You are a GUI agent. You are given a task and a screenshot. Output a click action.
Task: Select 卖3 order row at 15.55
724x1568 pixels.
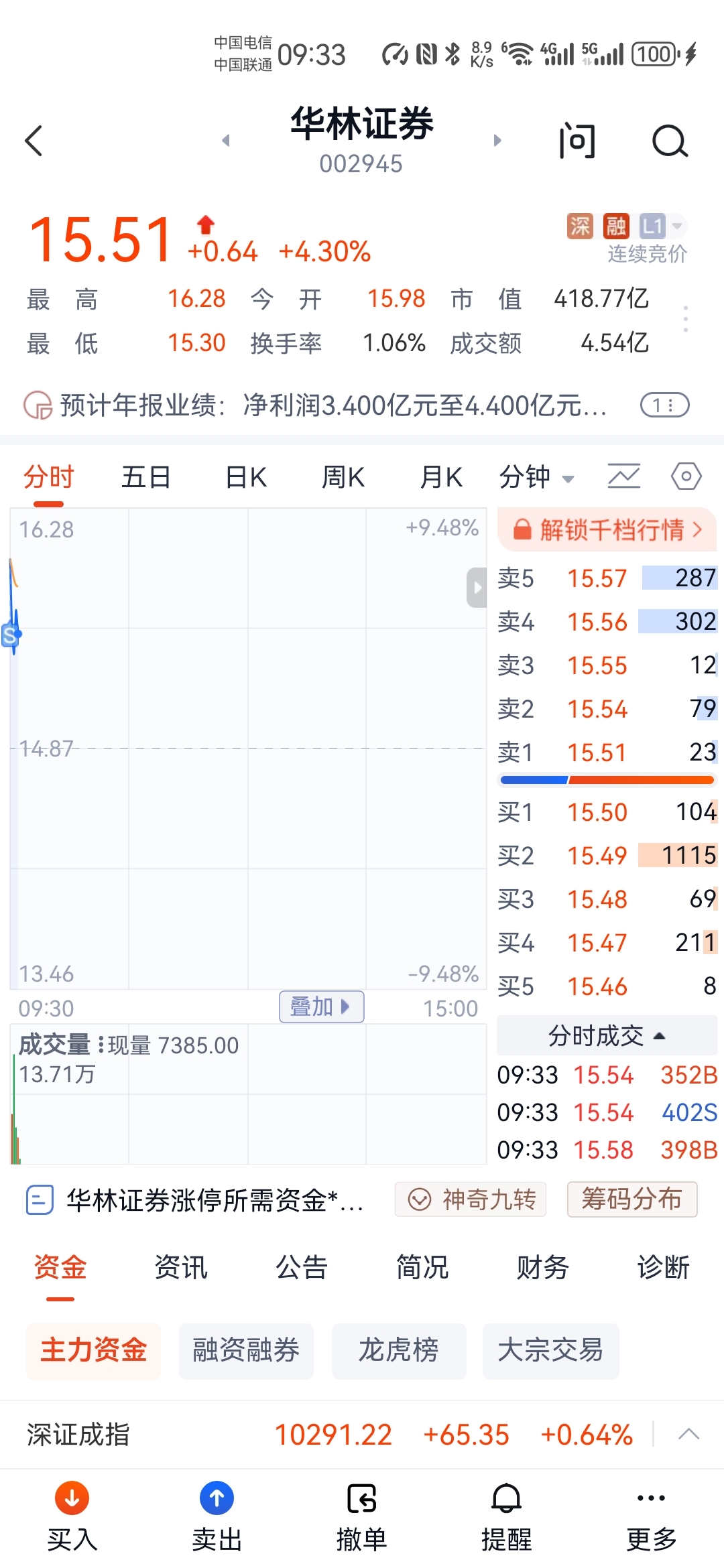pyautogui.click(x=607, y=665)
